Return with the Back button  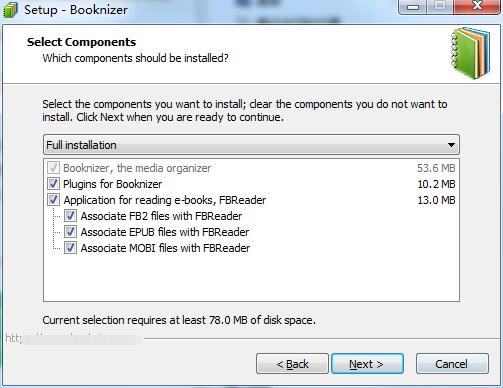point(292,364)
